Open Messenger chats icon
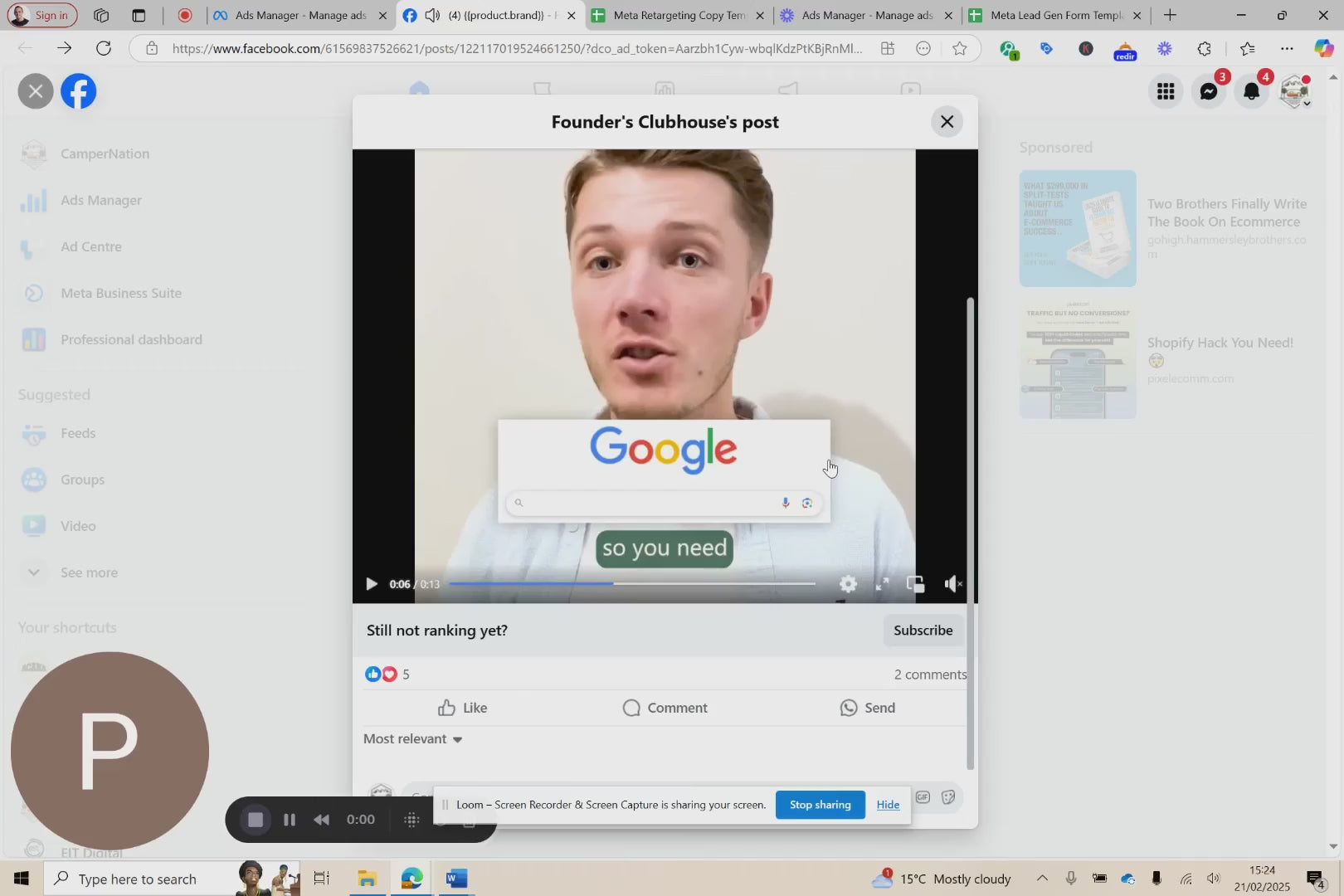 [x=1209, y=91]
